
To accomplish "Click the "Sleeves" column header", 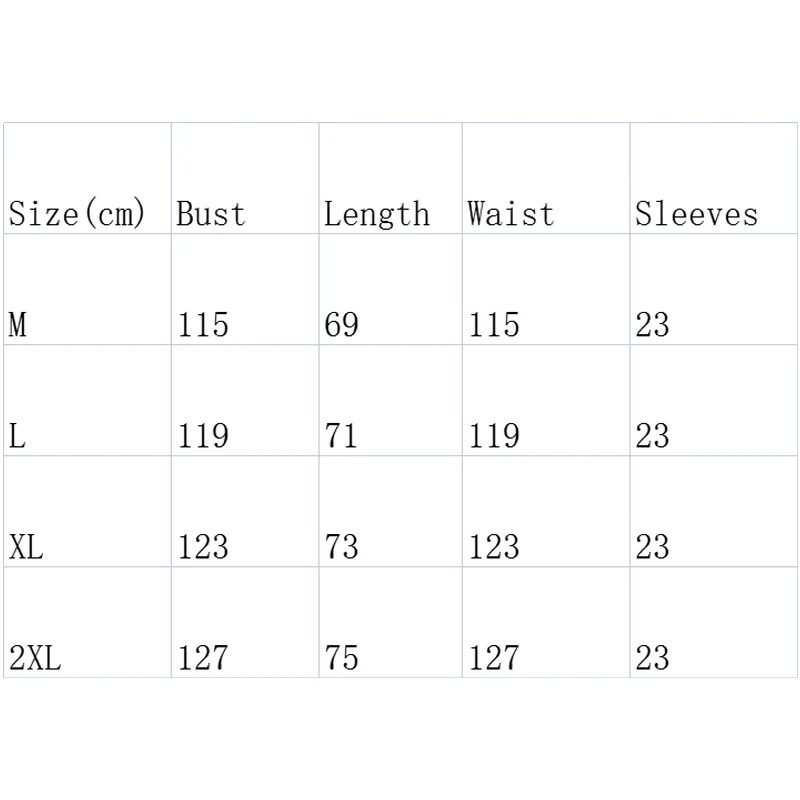I will click(x=696, y=214).
